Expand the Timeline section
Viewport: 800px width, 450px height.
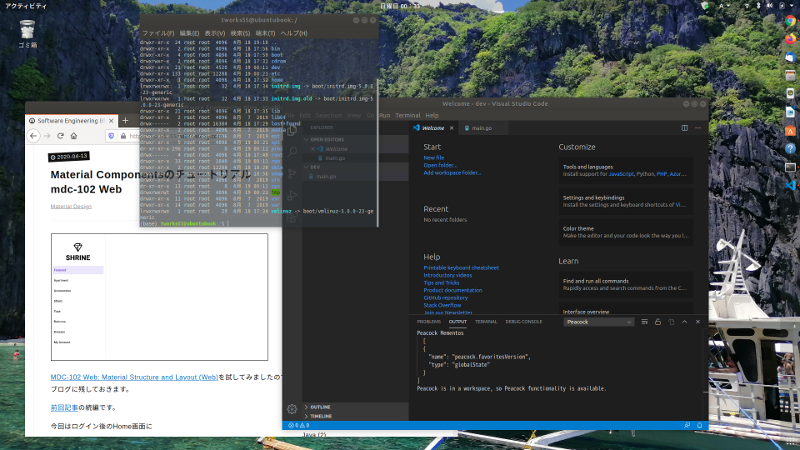[355, 416]
